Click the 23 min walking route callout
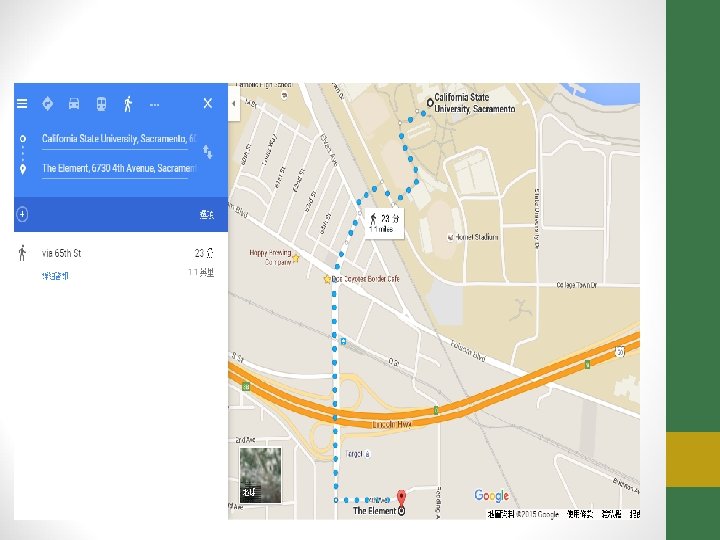This screenshot has width=720, height=540. point(384,223)
